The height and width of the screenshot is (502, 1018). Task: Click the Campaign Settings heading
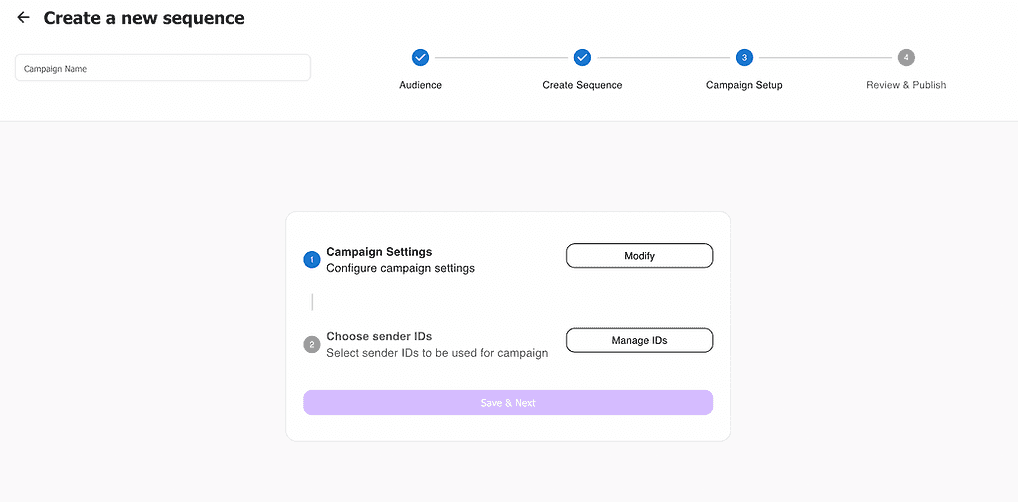coord(379,252)
